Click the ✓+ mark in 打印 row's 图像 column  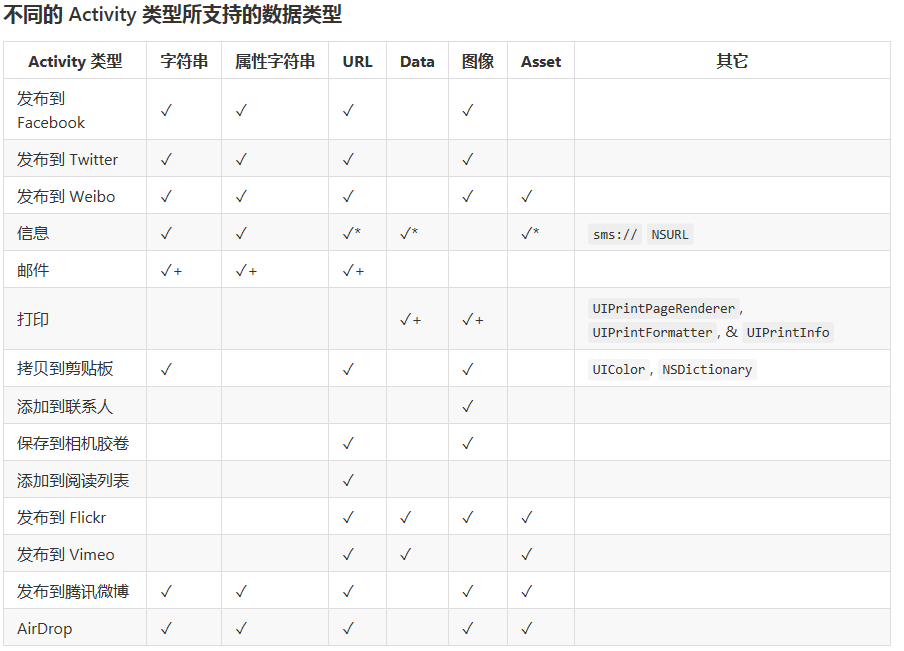pyautogui.click(x=473, y=319)
